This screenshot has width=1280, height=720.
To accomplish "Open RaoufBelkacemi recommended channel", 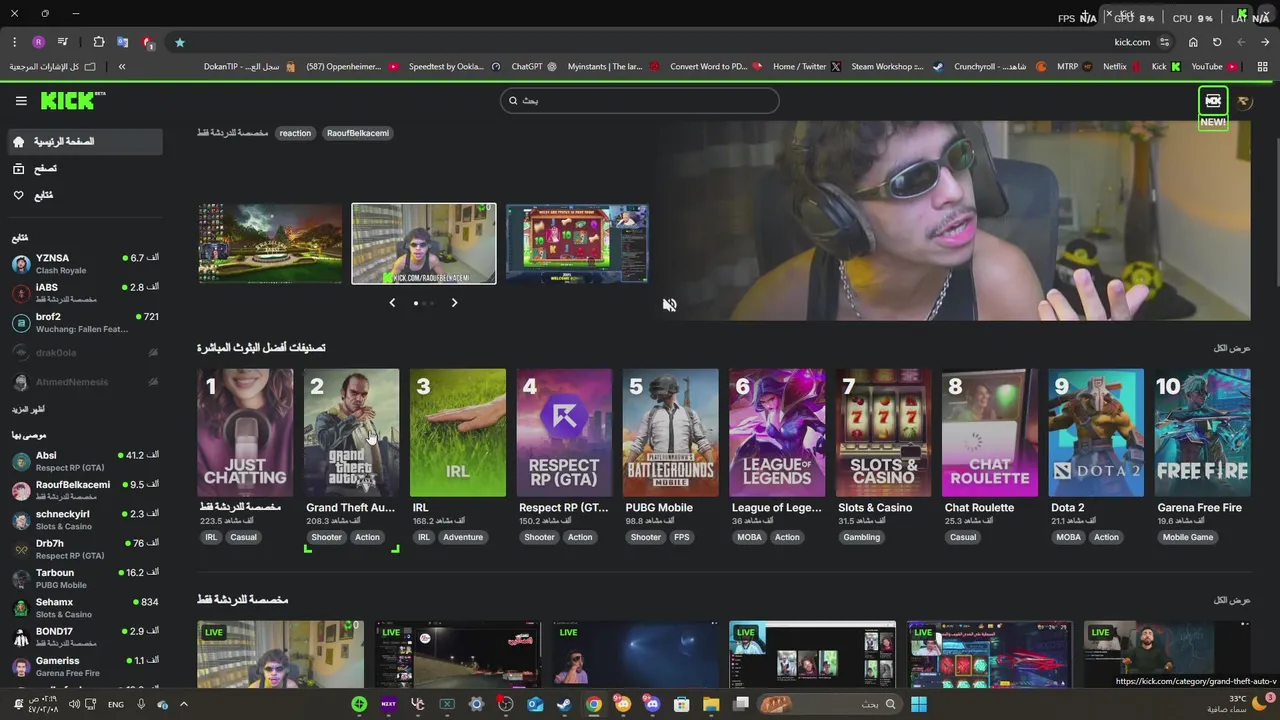I will tap(84, 490).
